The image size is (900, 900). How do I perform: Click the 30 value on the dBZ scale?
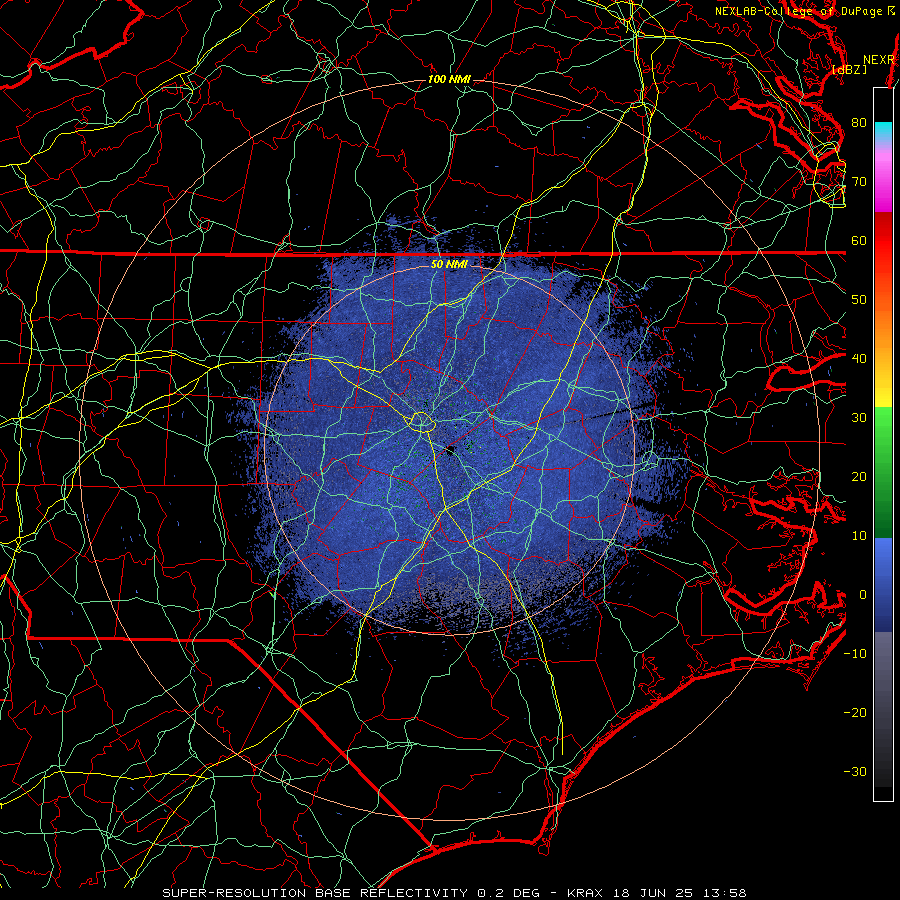(859, 418)
